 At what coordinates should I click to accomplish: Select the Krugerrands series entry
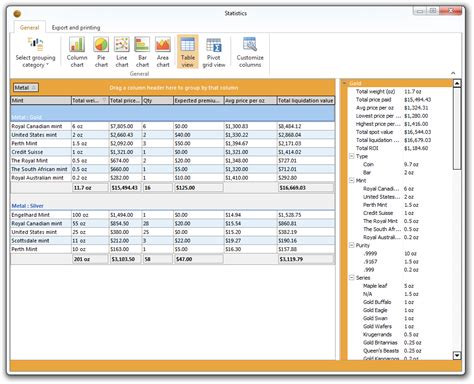click(400, 335)
